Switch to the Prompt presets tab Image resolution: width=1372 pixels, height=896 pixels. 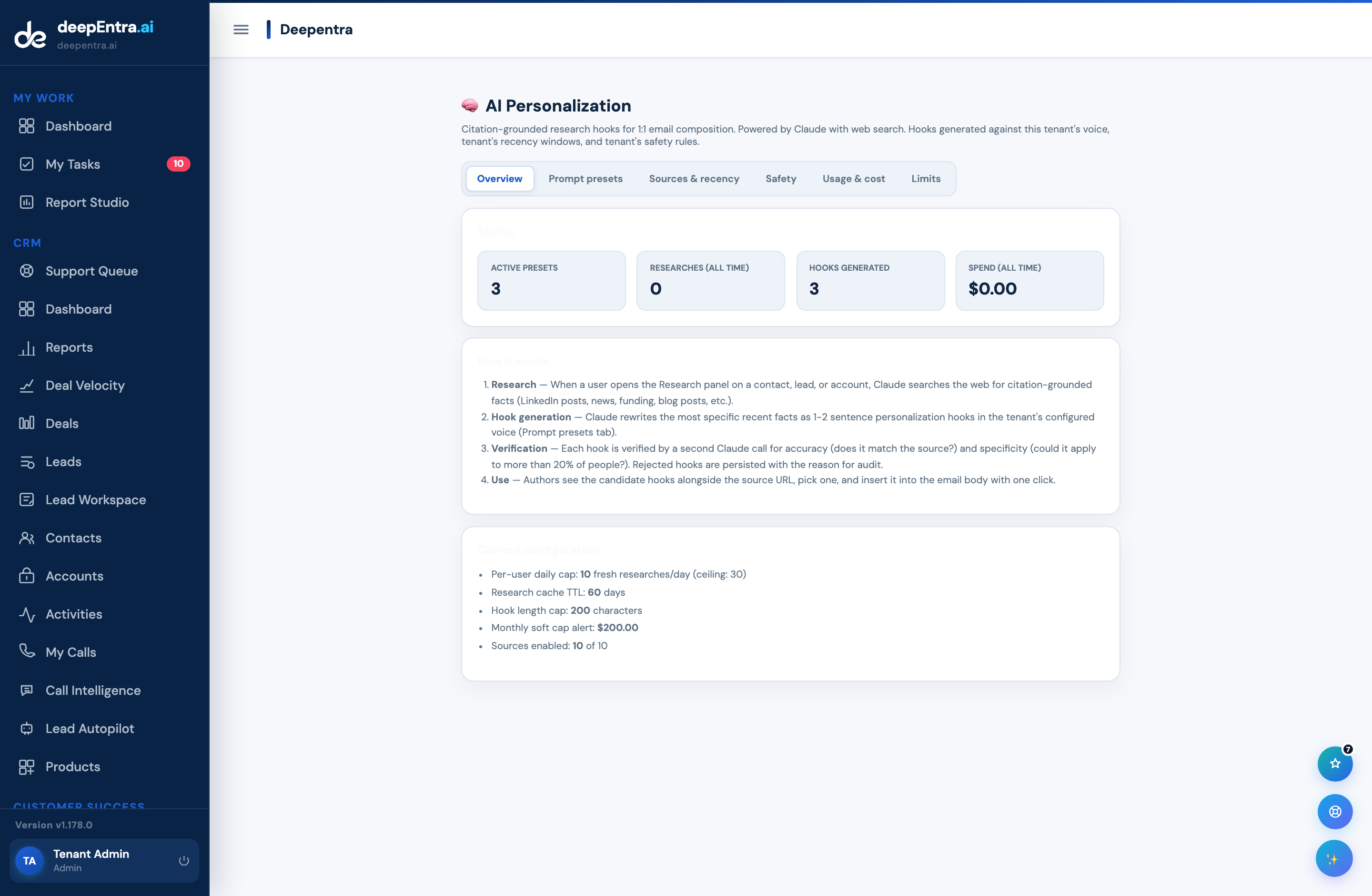tap(585, 179)
